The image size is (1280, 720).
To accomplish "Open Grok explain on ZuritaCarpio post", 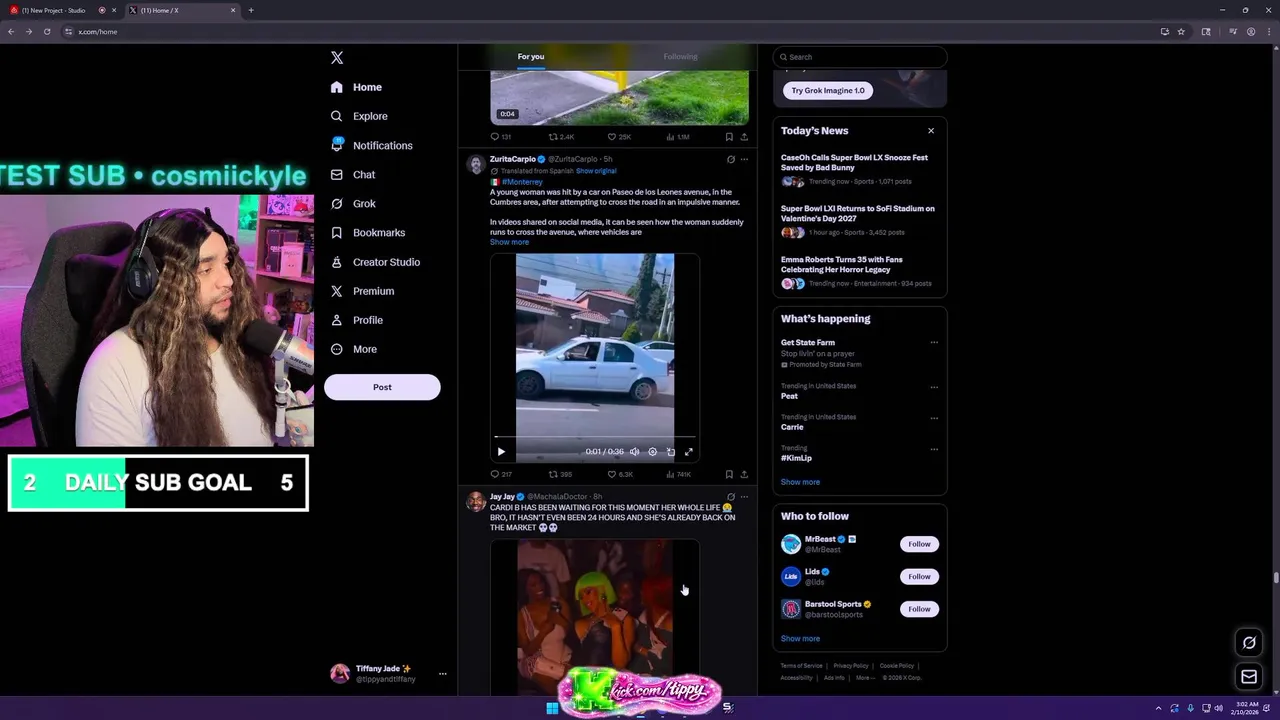I will click(x=730, y=159).
